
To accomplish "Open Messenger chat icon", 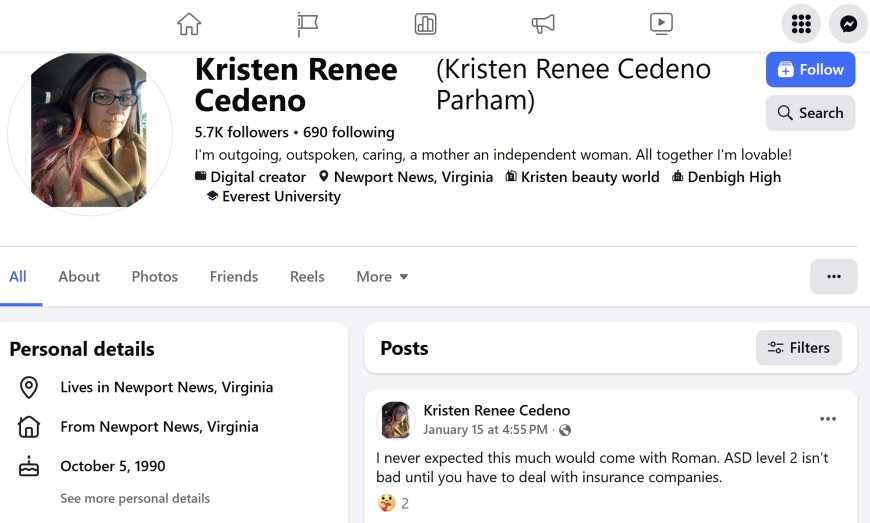I will (x=848, y=24).
